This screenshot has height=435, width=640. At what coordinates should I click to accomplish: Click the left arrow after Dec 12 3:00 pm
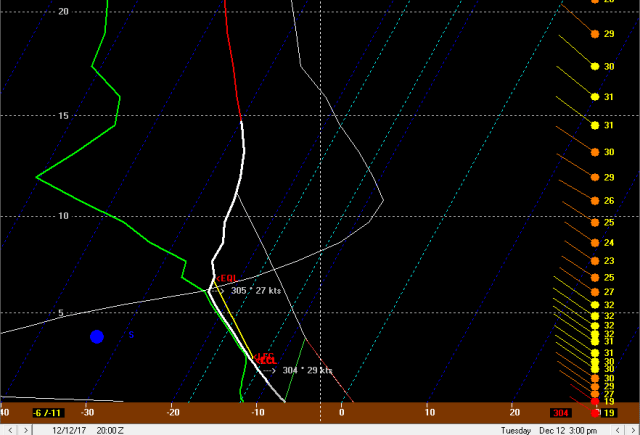point(618,430)
